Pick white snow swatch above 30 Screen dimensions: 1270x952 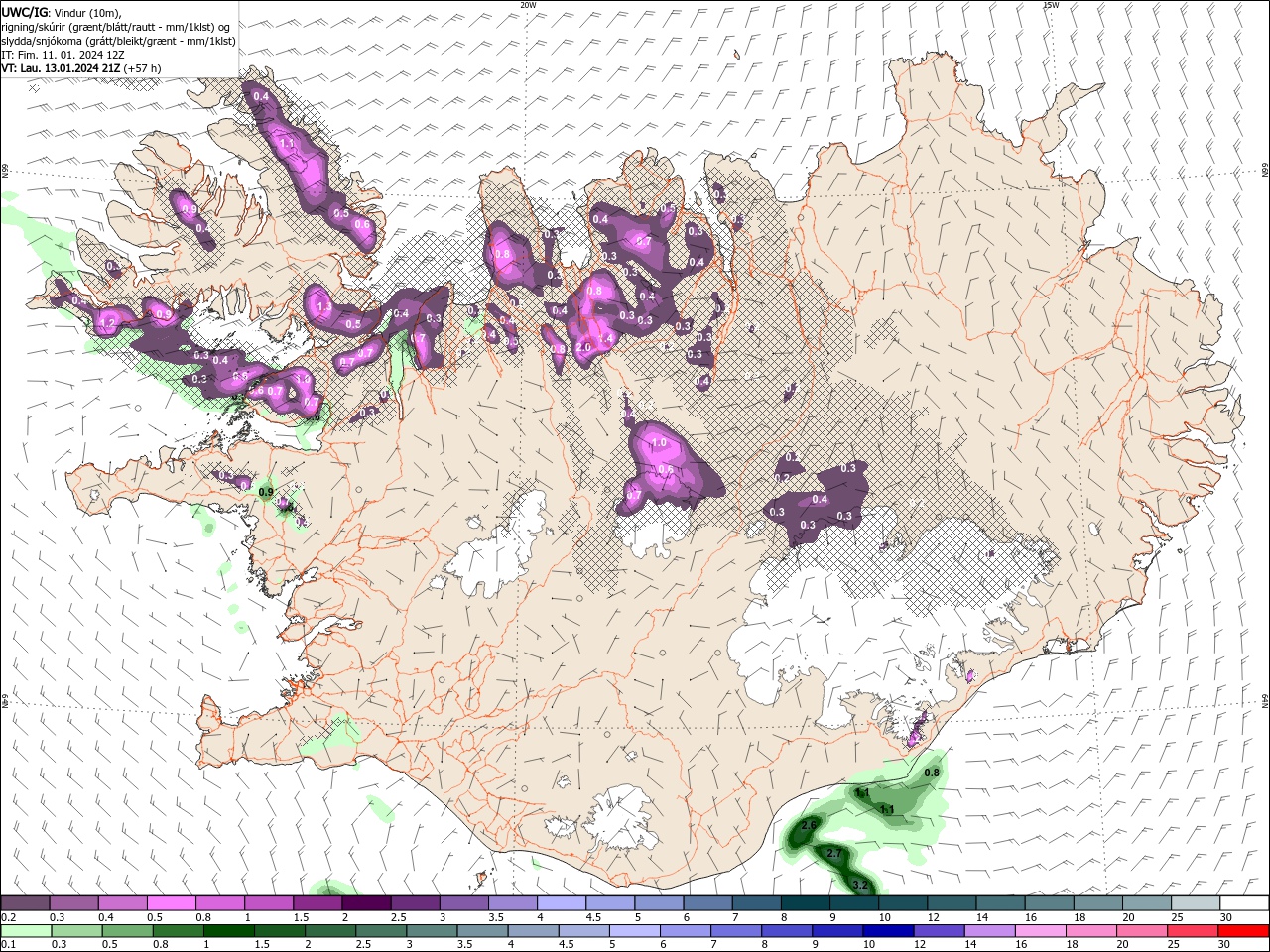1244,903
